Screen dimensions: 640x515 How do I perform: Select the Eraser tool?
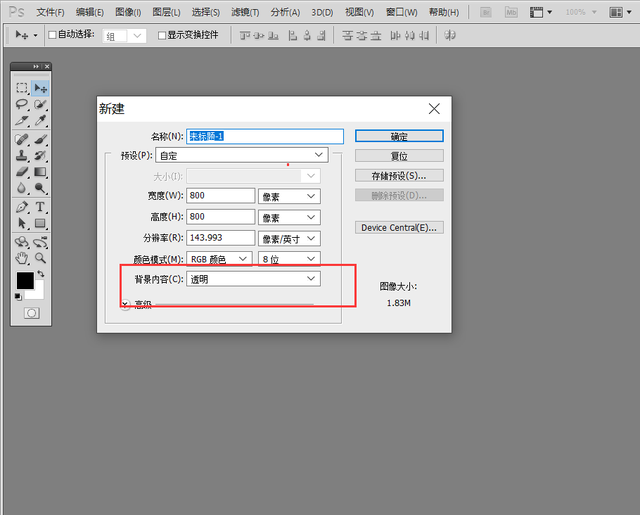click(22, 172)
